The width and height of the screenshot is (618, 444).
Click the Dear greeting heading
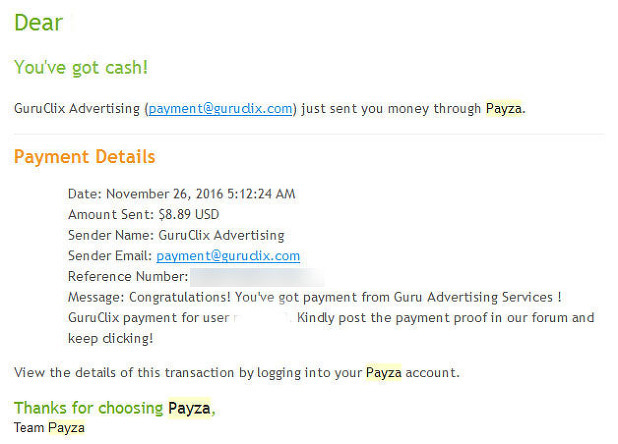click(x=38, y=22)
